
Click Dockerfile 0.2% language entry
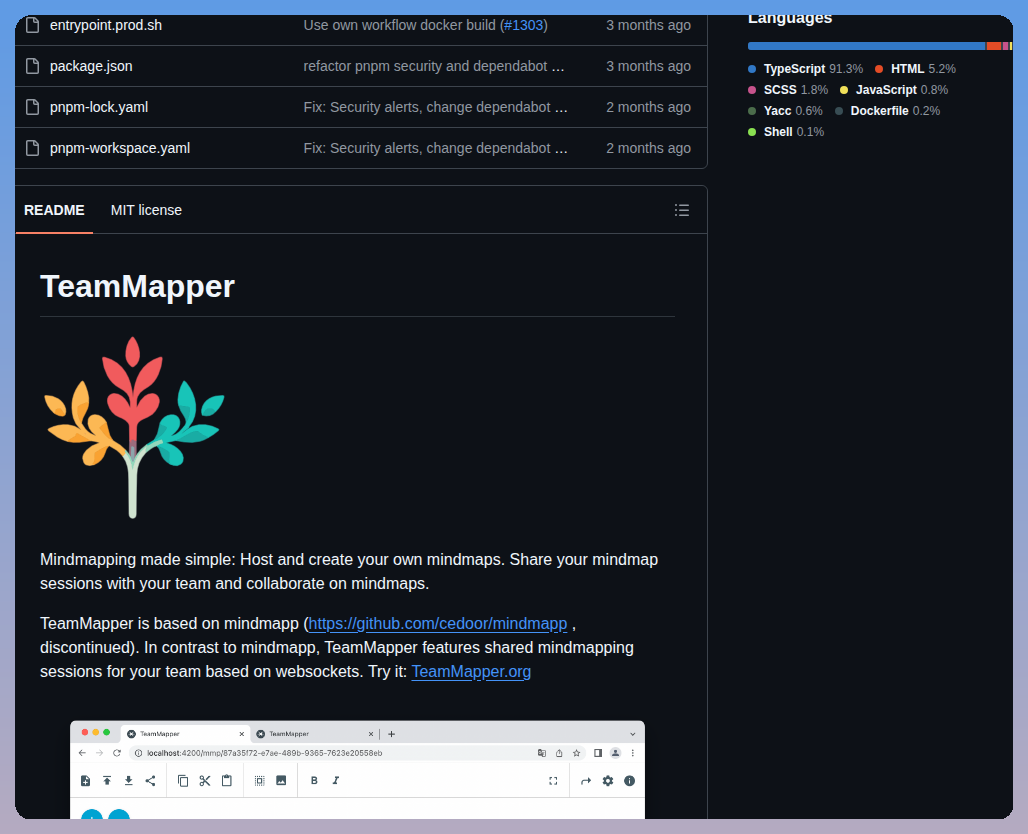tap(888, 111)
